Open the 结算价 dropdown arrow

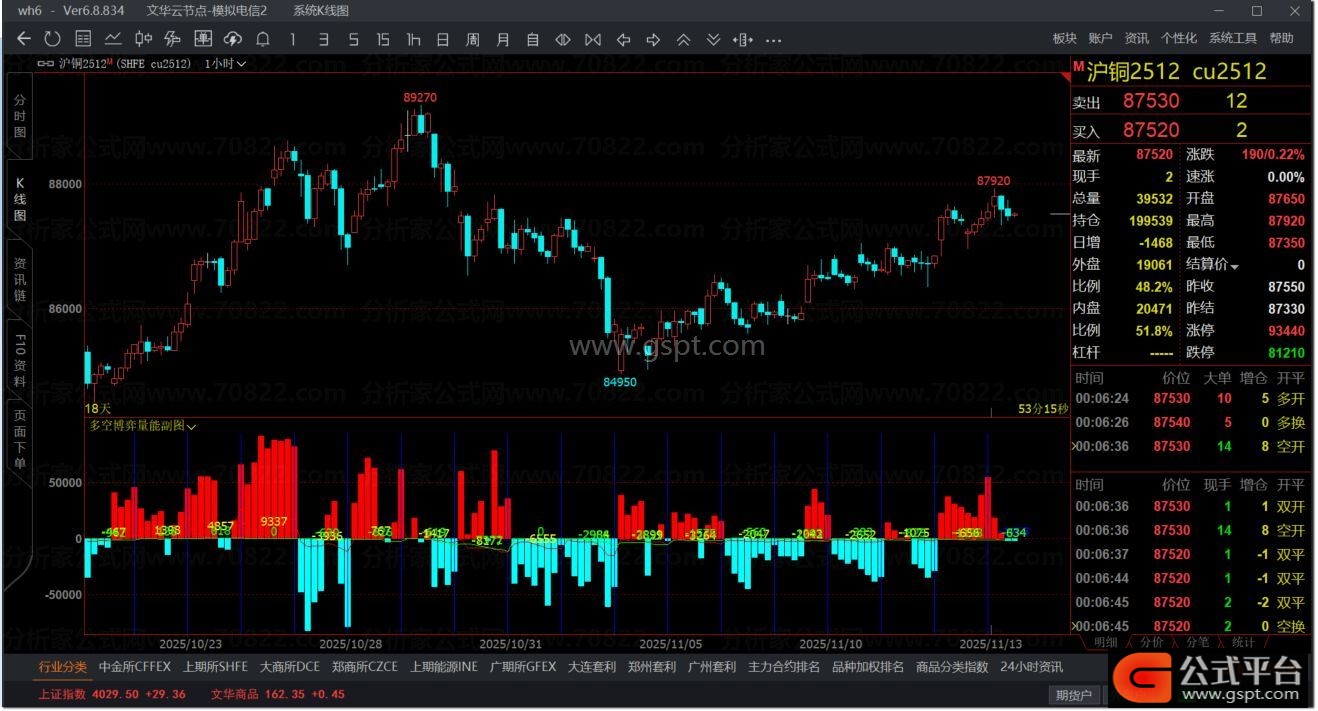[x=1234, y=266]
